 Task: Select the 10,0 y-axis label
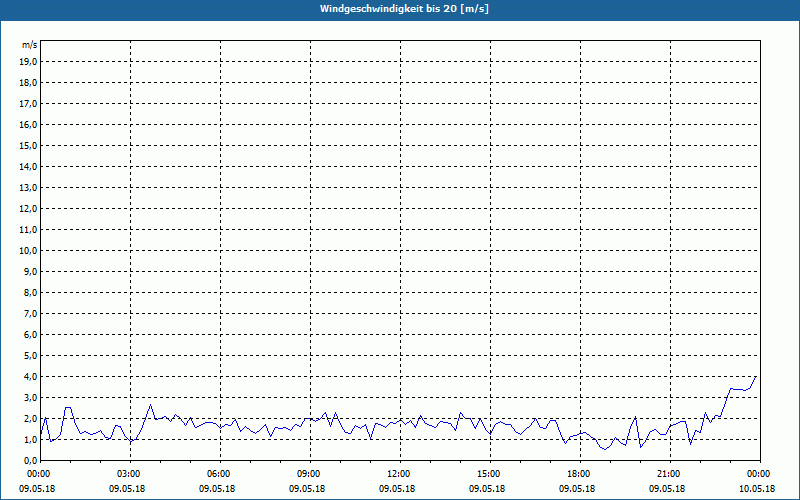click(x=30, y=251)
